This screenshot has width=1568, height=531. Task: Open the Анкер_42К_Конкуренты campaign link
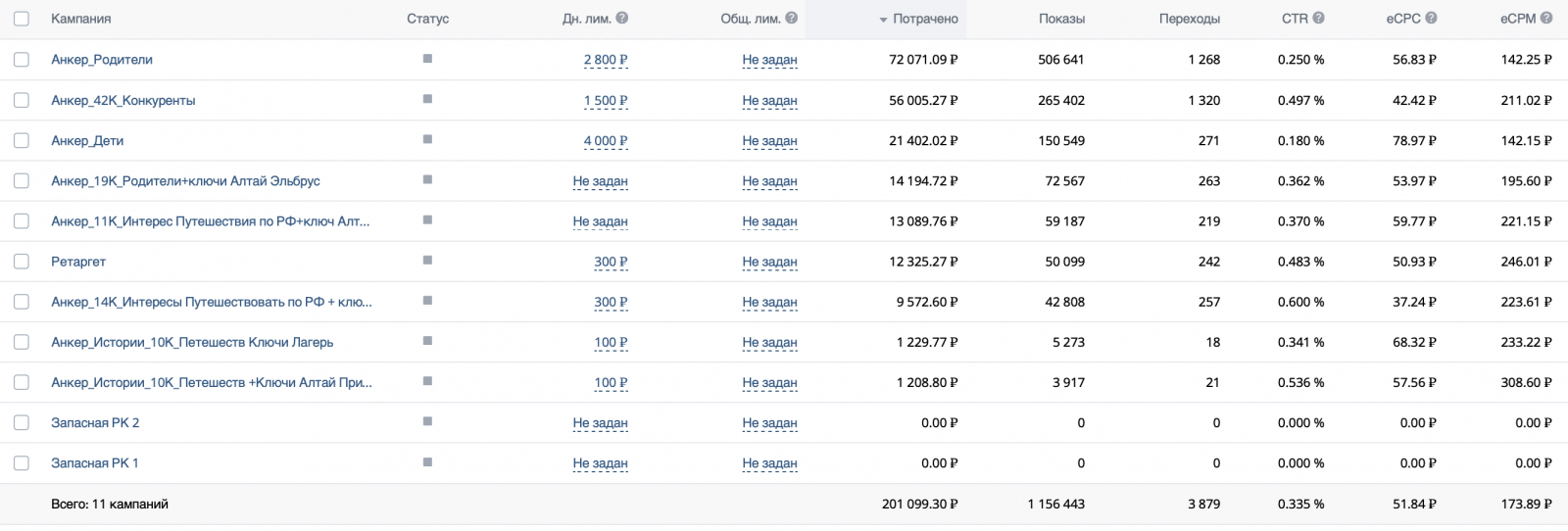(x=123, y=100)
